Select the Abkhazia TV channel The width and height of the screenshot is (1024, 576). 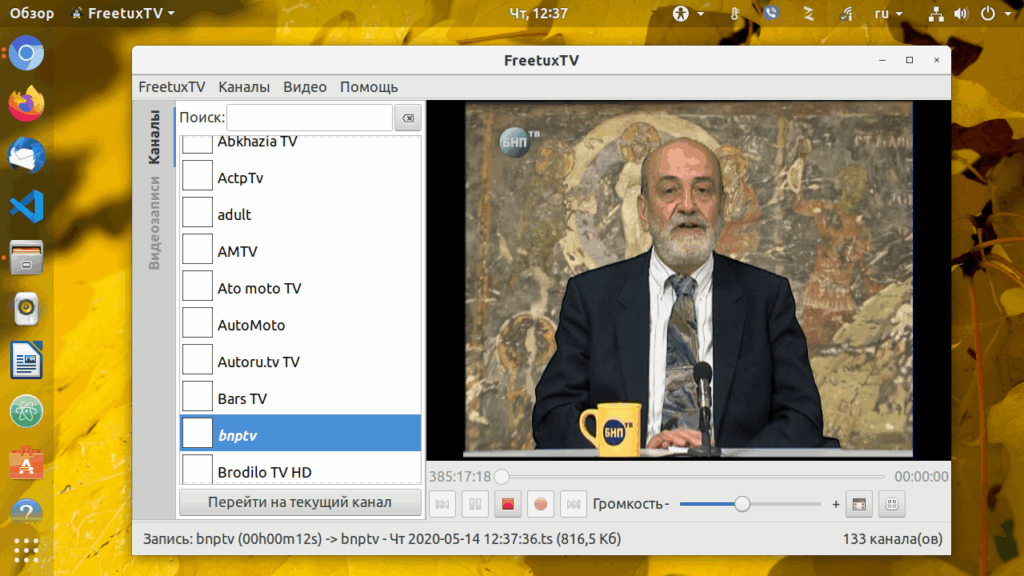pos(300,142)
